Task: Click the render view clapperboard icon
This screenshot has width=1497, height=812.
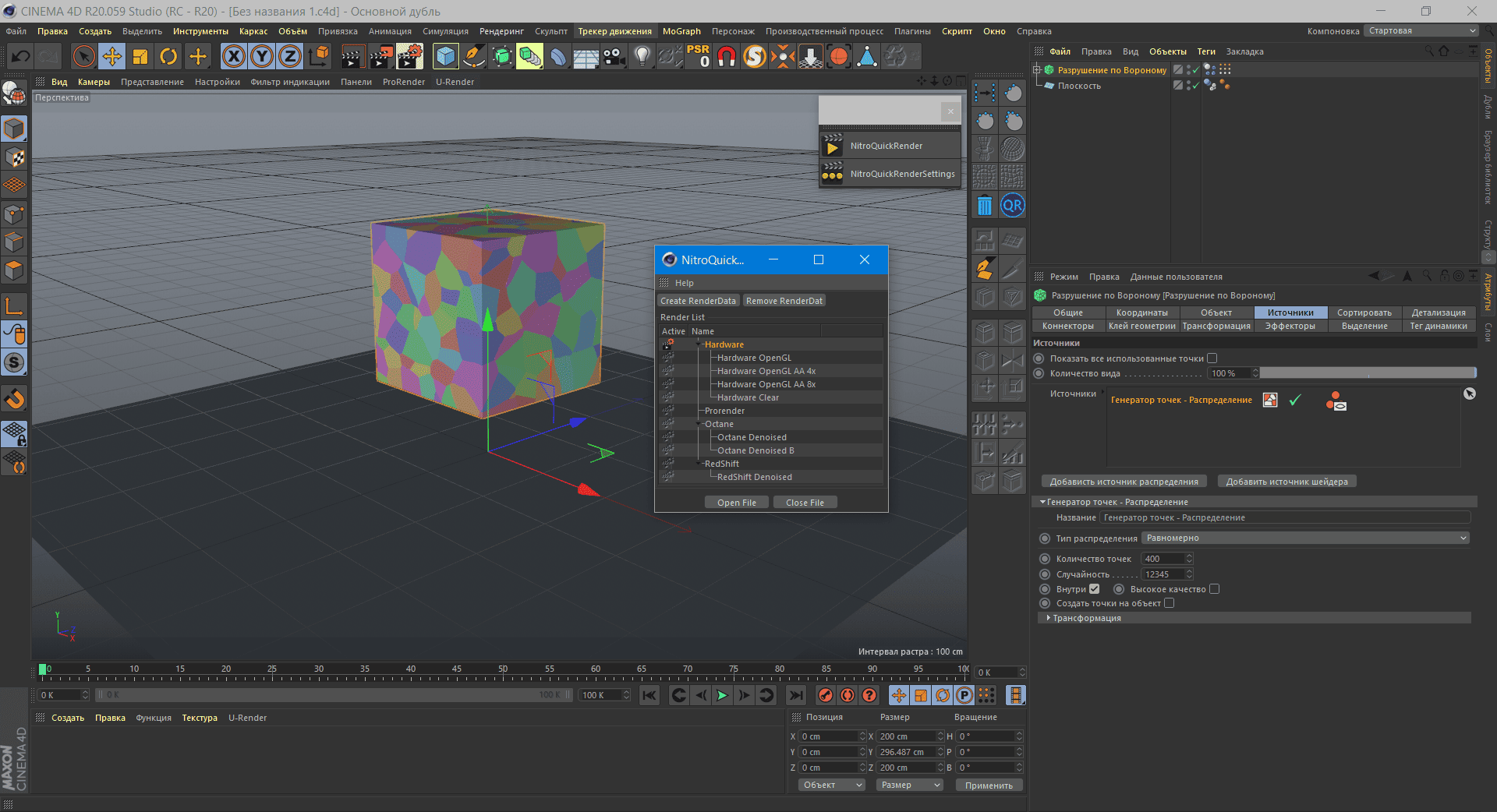Action: click(352, 56)
